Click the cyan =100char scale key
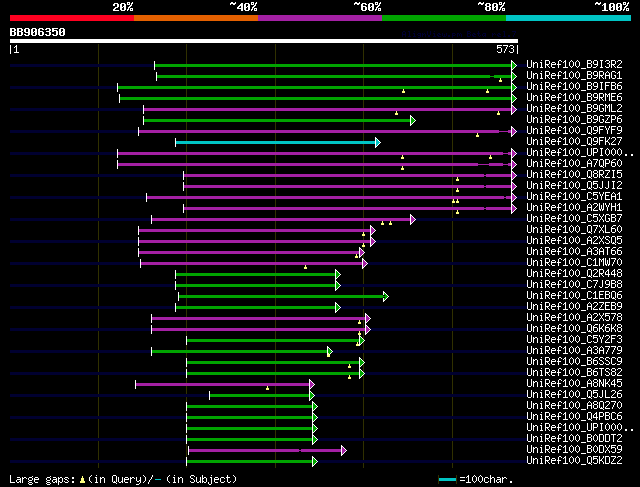 [x=447, y=479]
